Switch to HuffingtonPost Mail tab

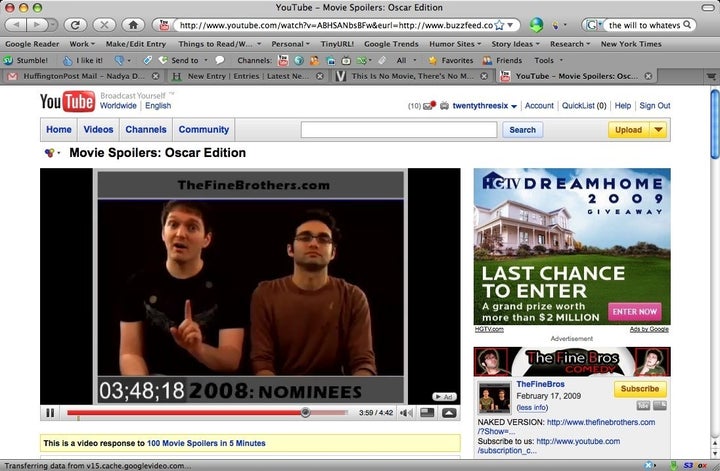tap(83, 76)
